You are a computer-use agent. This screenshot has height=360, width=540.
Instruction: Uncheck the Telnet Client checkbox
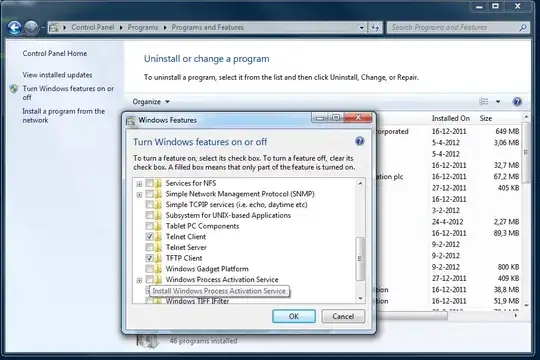click(x=149, y=237)
